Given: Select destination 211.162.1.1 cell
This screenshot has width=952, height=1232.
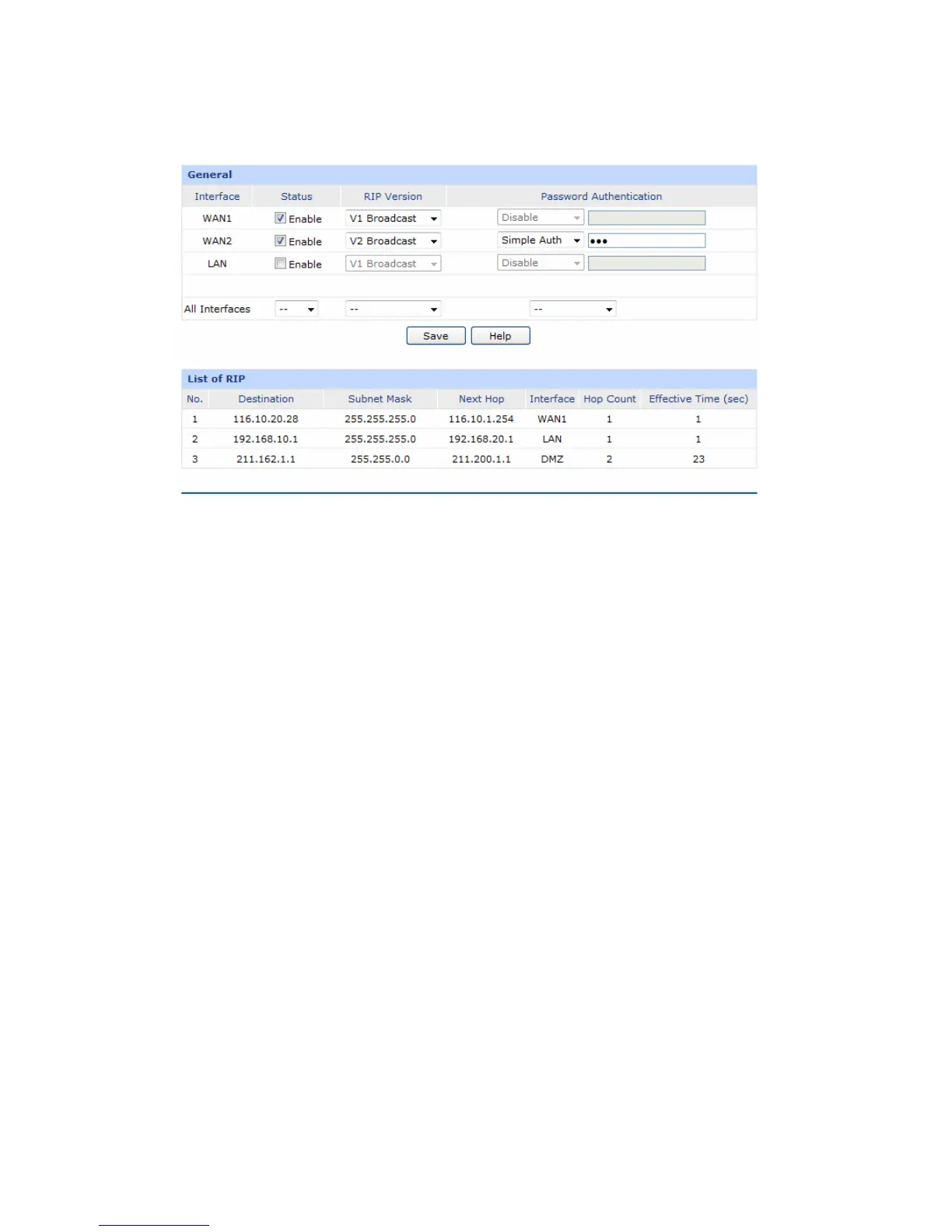Looking at the screenshot, I should [266, 460].
